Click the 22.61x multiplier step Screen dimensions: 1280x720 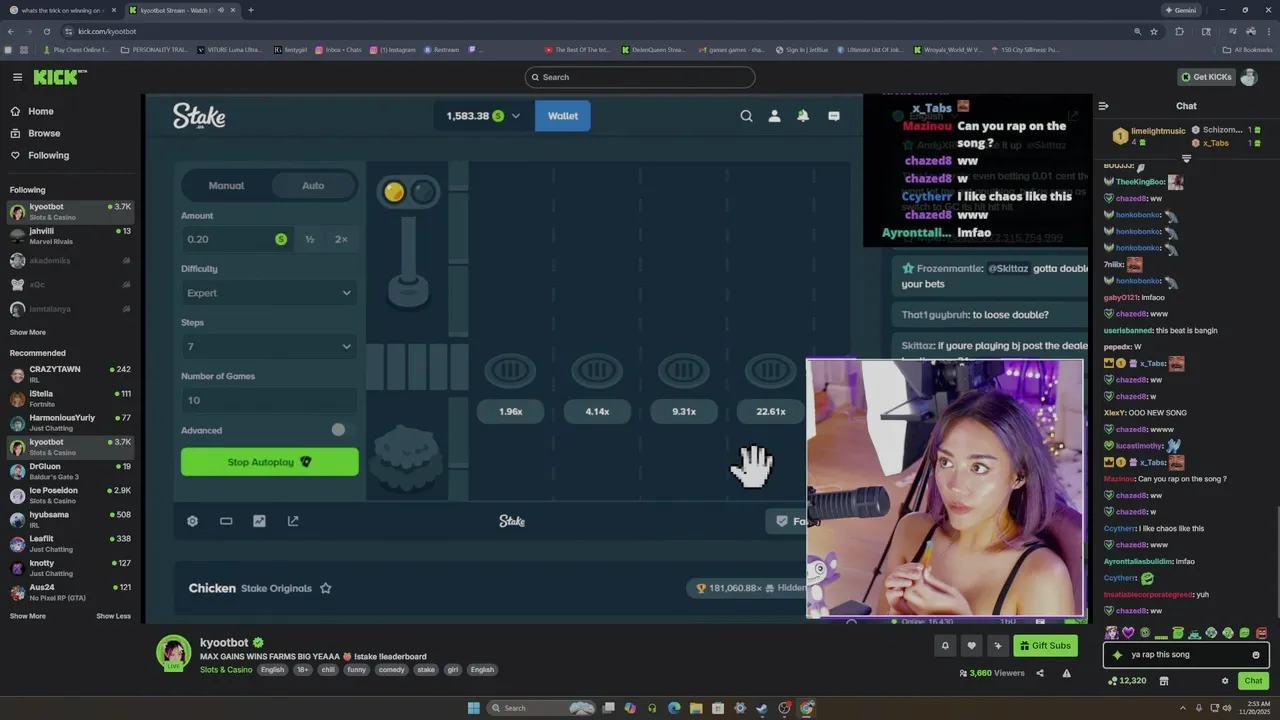click(x=771, y=411)
